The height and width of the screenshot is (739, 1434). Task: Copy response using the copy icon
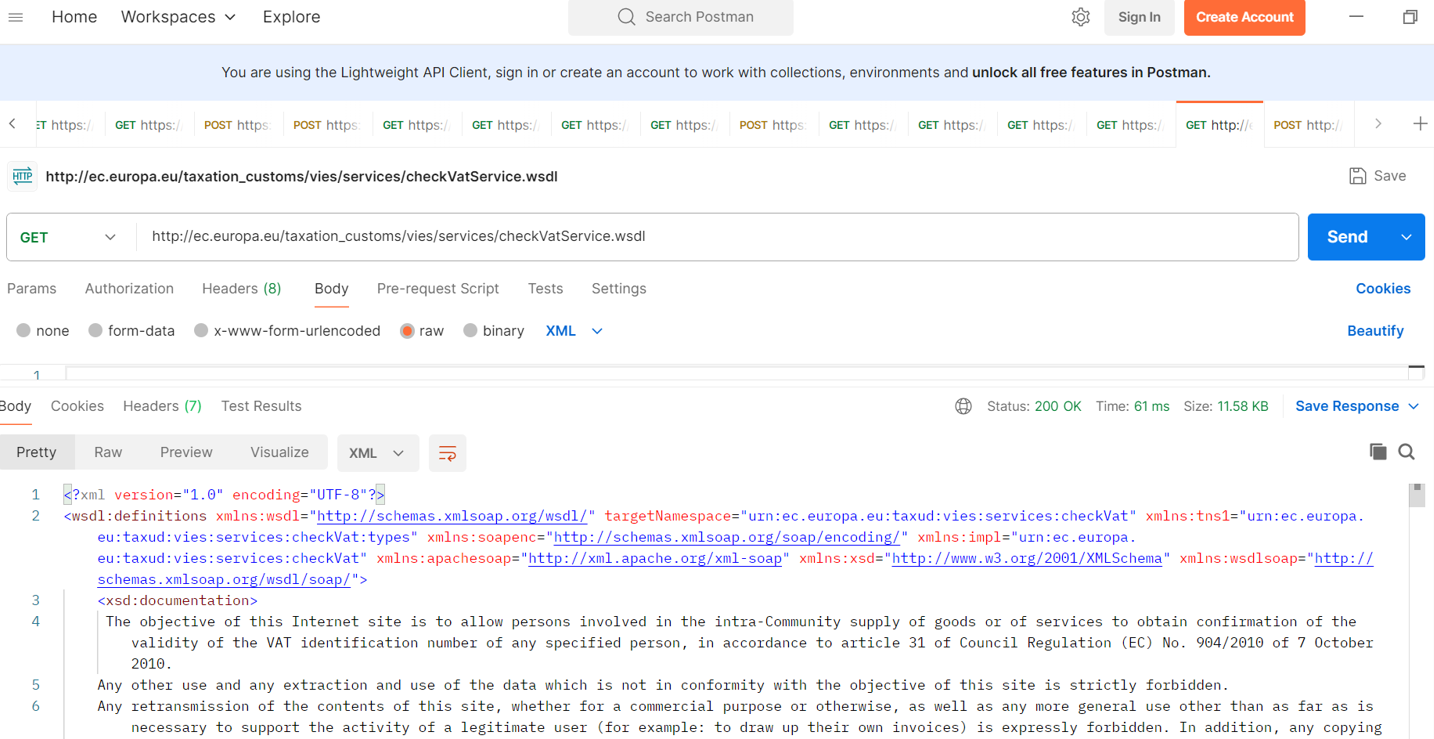pos(1377,452)
